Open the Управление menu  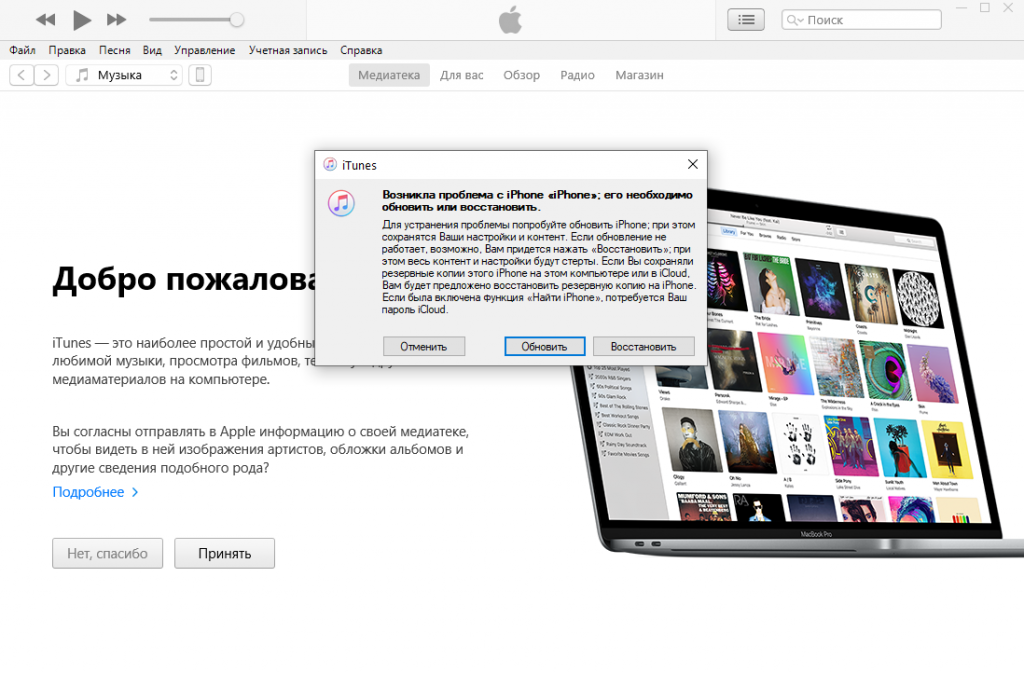pyautogui.click(x=204, y=50)
